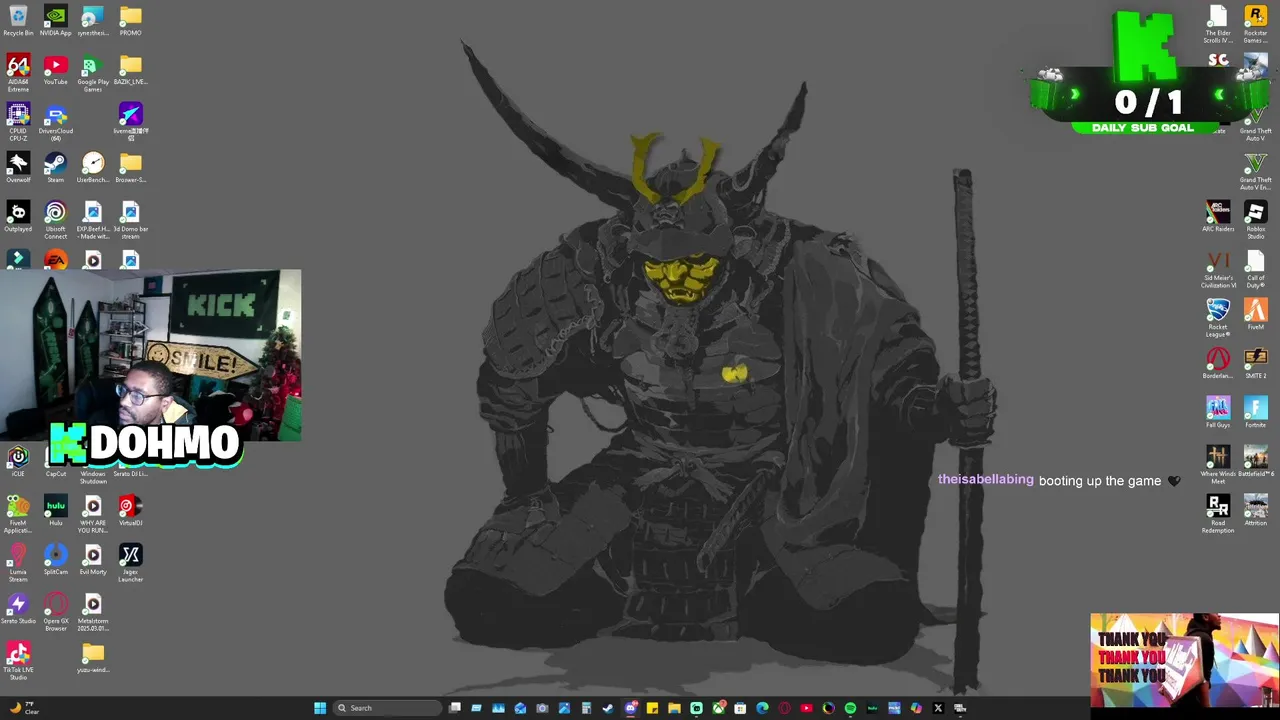Viewport: 1280px width, 720px height.
Task: Open Ubisoft Connect desktop shortcut
Action: (56, 220)
